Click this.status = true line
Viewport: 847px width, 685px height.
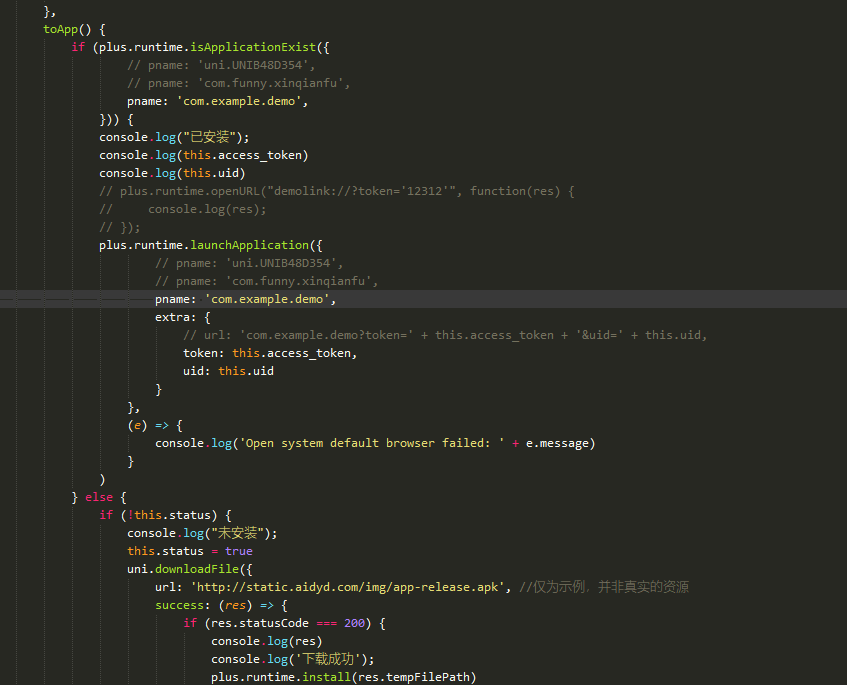pos(190,551)
